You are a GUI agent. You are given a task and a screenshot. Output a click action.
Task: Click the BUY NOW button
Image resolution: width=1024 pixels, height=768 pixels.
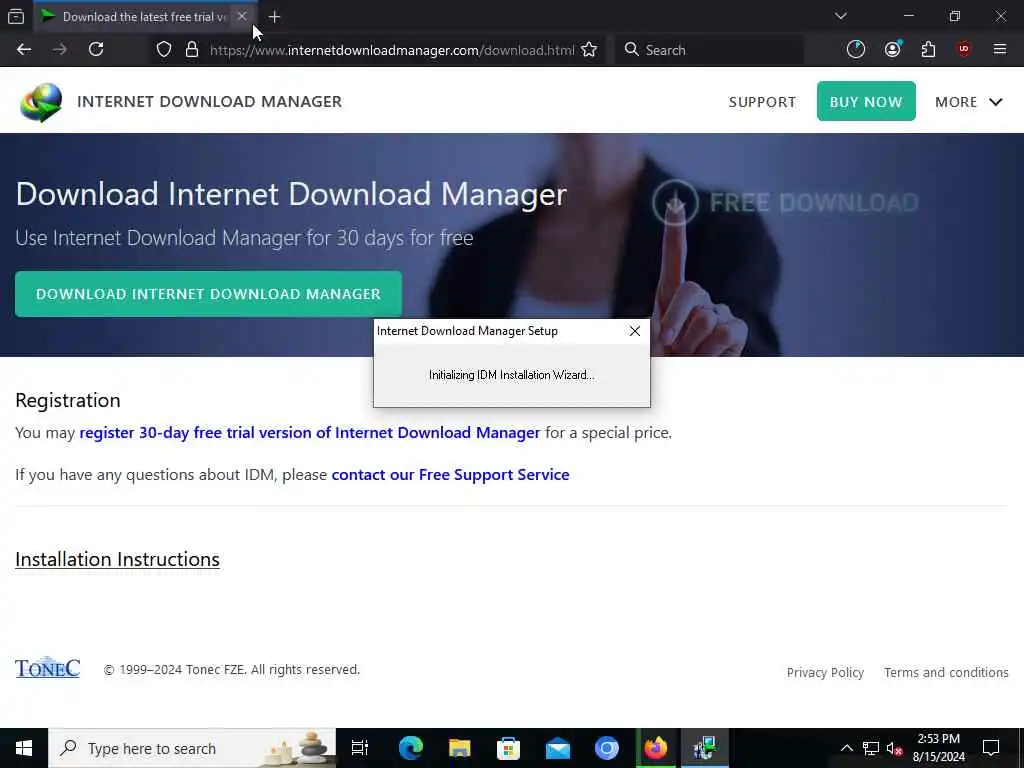click(x=866, y=101)
